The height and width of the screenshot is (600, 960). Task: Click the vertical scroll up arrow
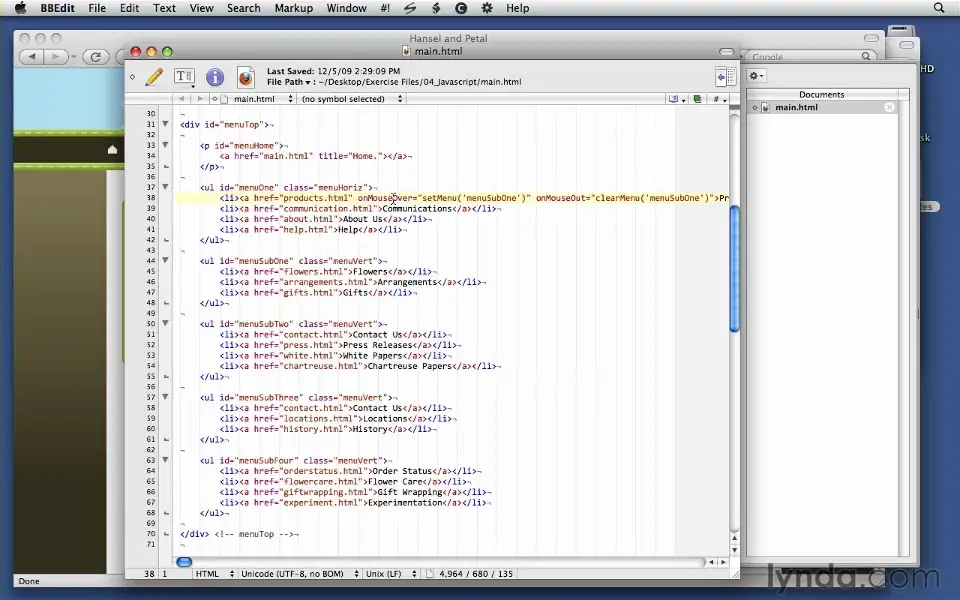[735, 538]
